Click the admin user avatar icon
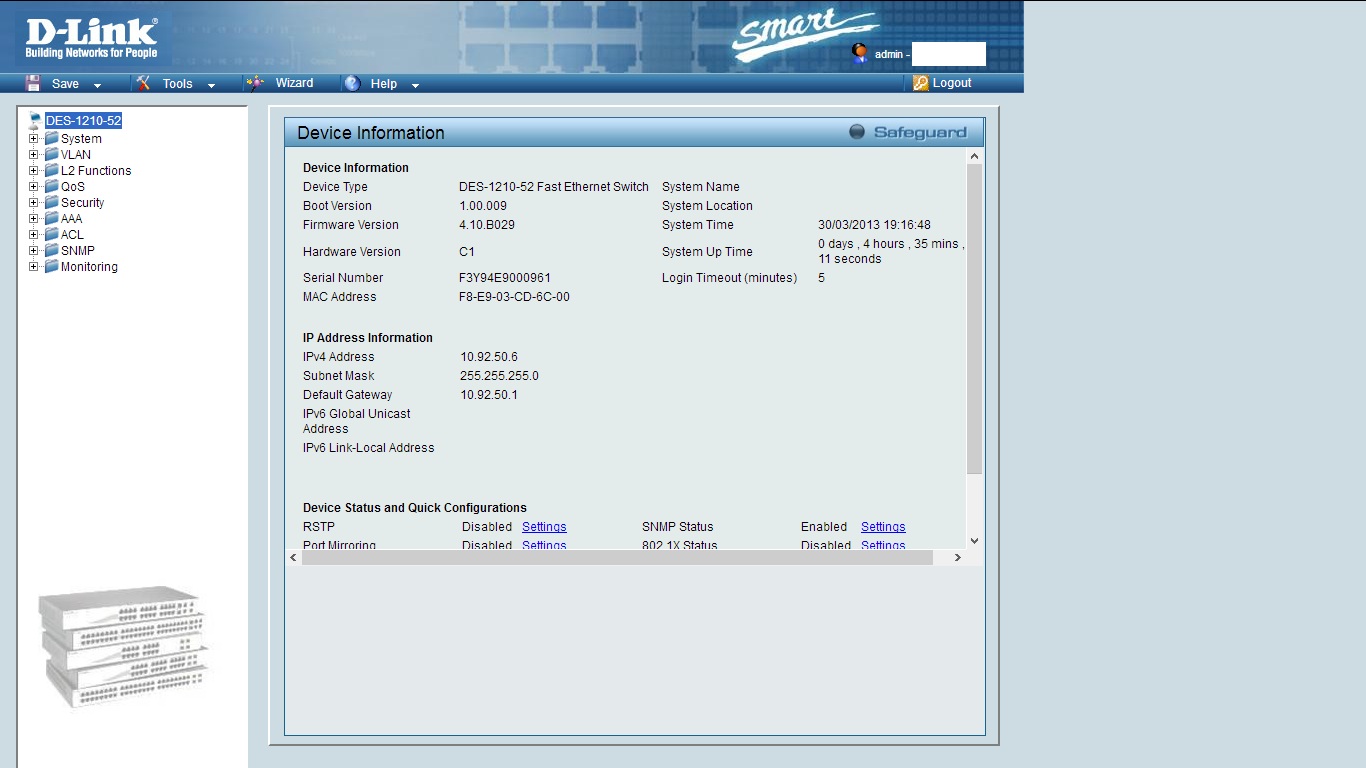The height and width of the screenshot is (768, 1366). pos(859,53)
